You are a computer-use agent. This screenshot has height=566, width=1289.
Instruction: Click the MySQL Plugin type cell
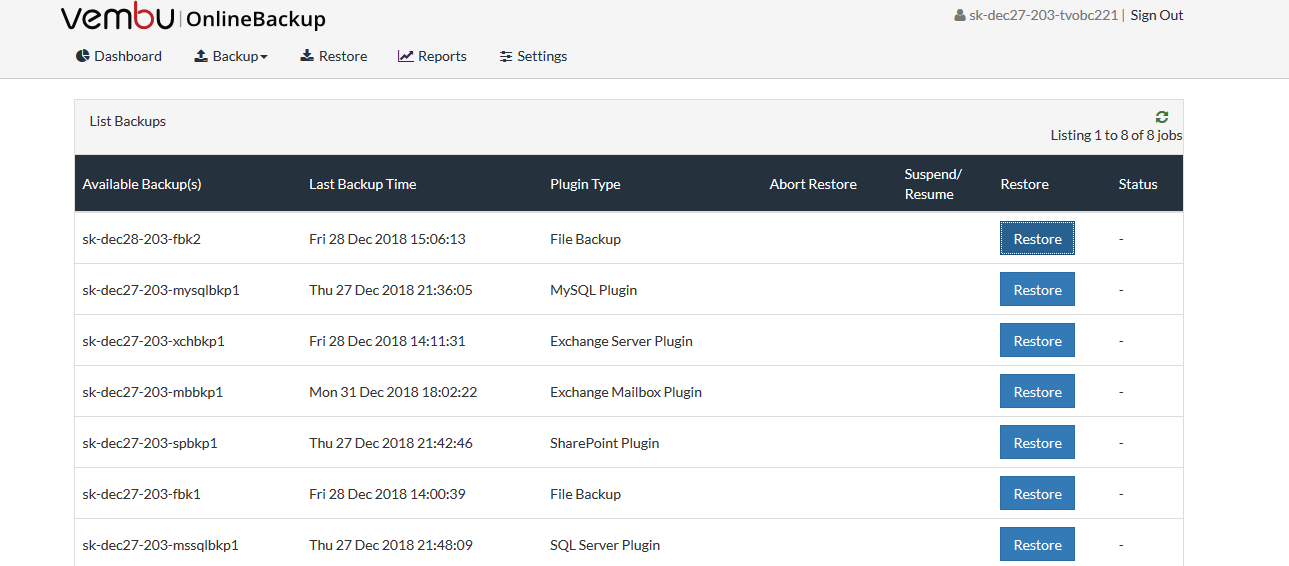coord(593,290)
